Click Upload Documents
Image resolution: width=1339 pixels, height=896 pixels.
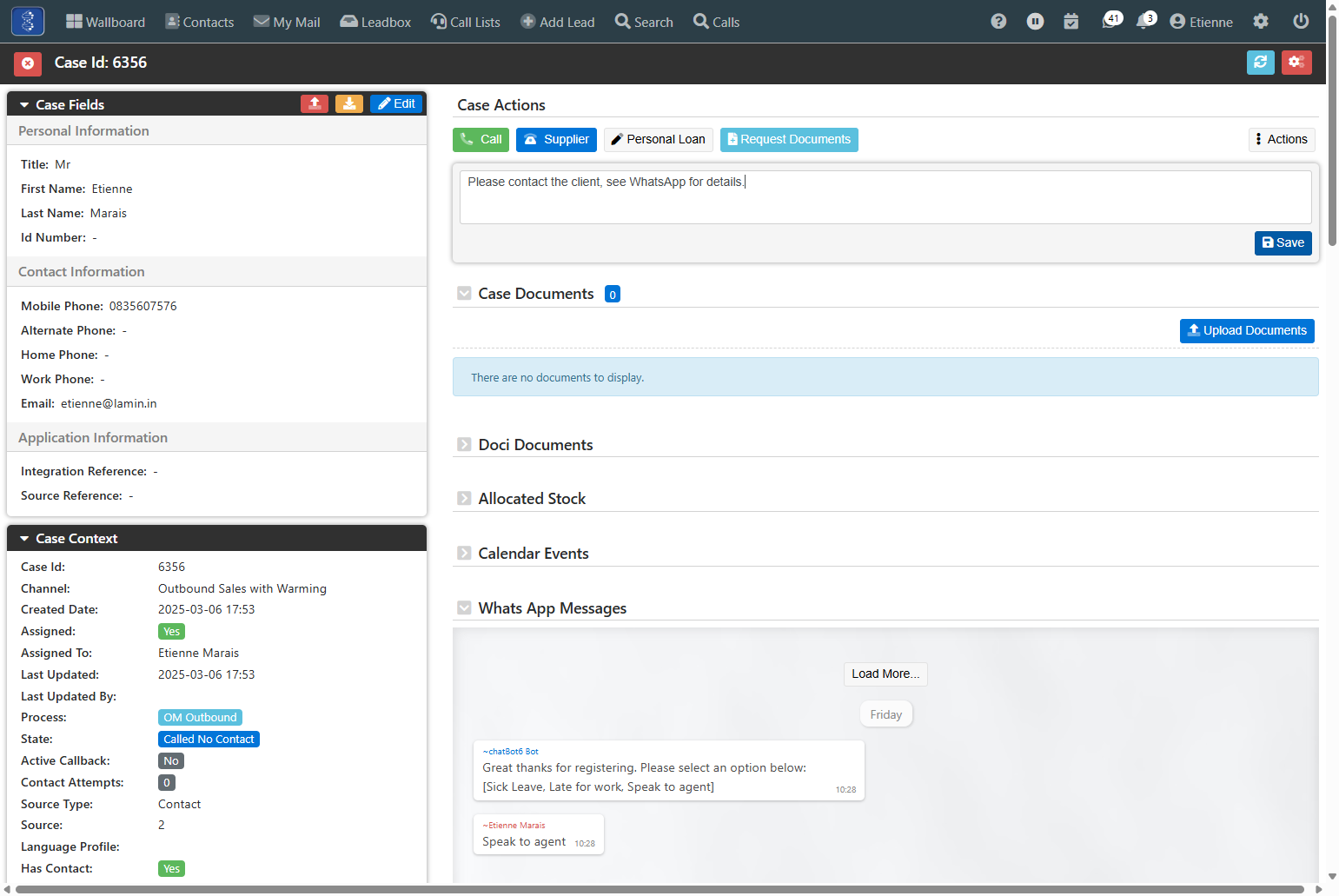(1247, 331)
